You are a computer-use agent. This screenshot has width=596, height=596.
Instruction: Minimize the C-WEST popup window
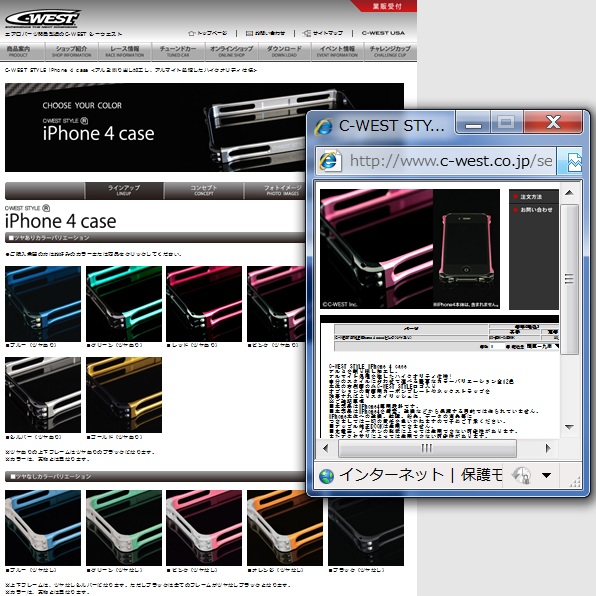(x=473, y=122)
